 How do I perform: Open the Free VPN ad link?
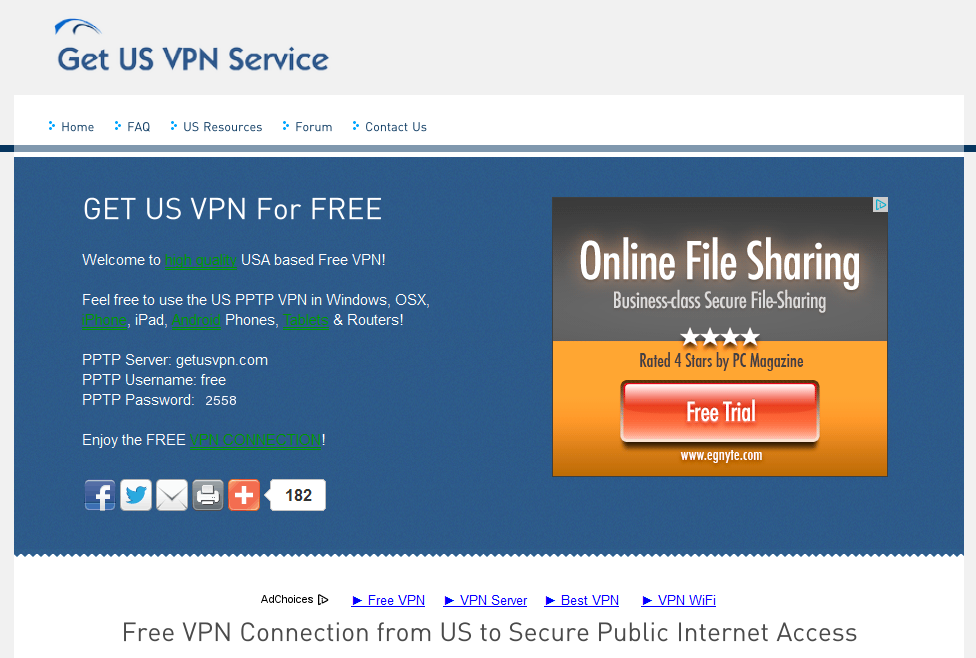[x=388, y=600]
